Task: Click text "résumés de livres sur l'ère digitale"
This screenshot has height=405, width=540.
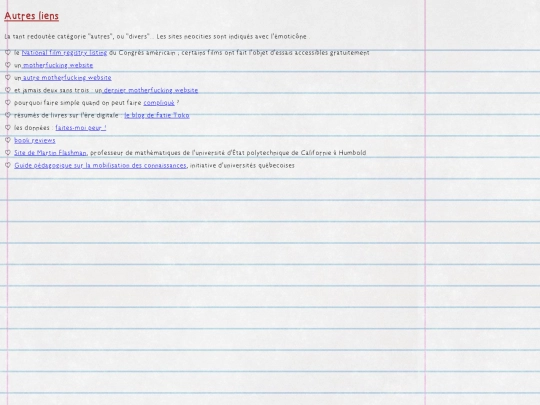Action: coord(66,115)
